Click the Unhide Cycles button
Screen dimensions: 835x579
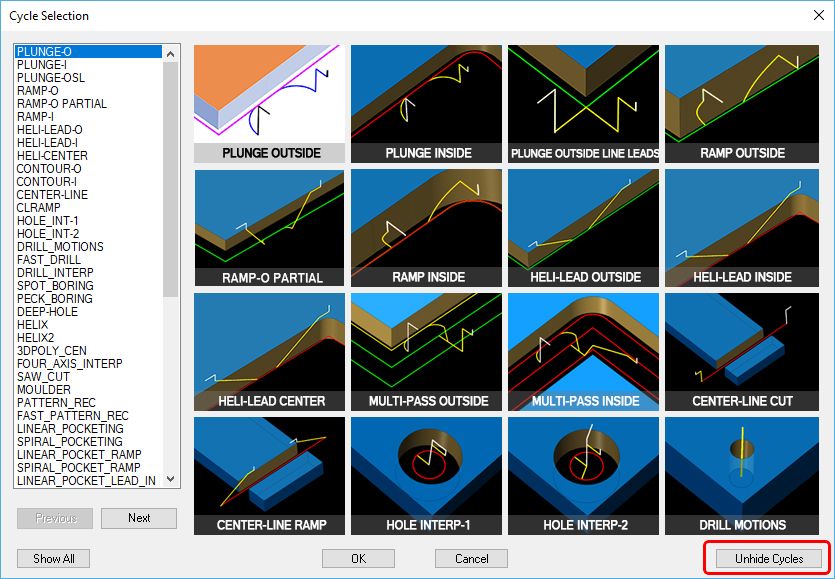pyautogui.click(x=766, y=558)
